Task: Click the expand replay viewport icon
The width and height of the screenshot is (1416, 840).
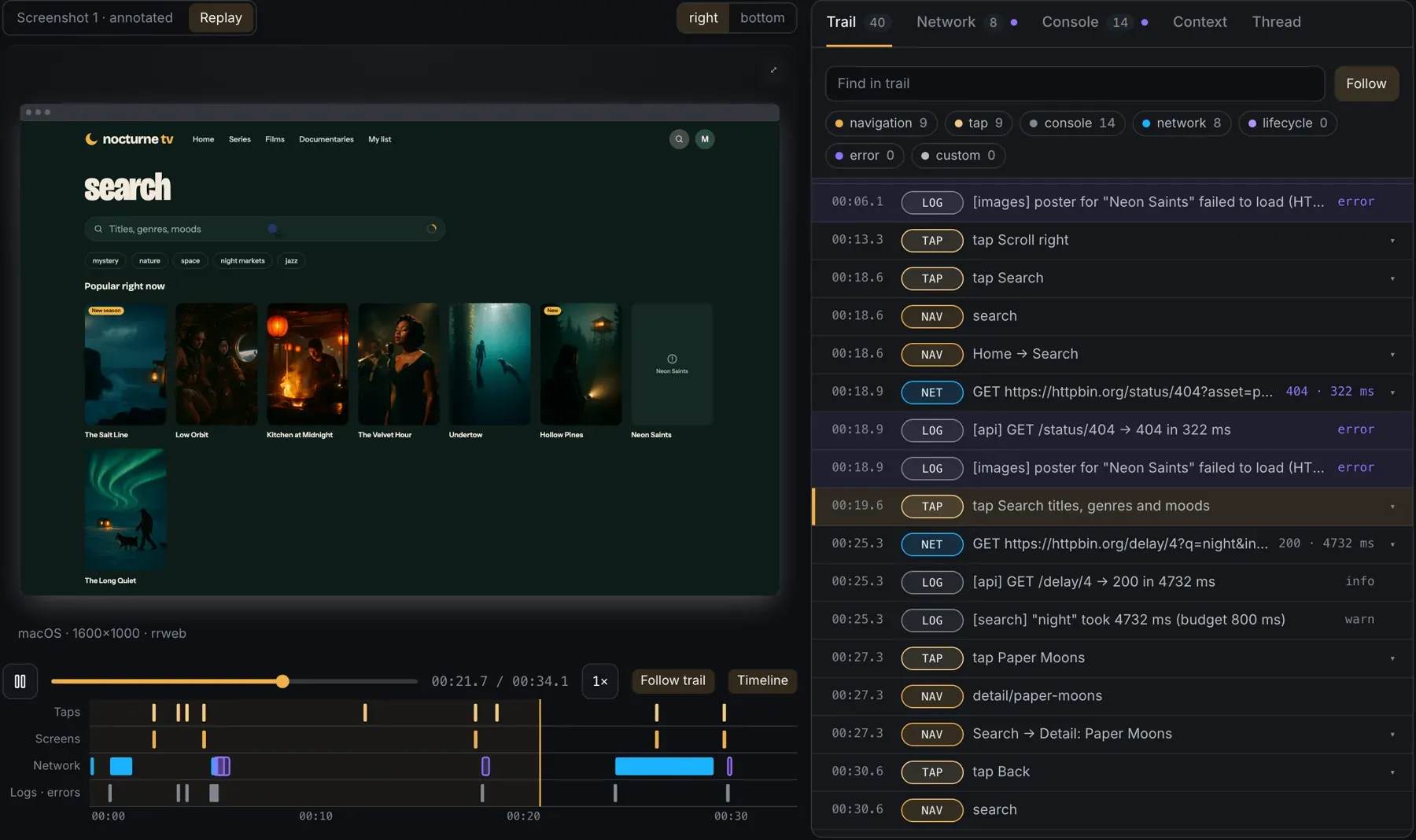Action: 773,70
